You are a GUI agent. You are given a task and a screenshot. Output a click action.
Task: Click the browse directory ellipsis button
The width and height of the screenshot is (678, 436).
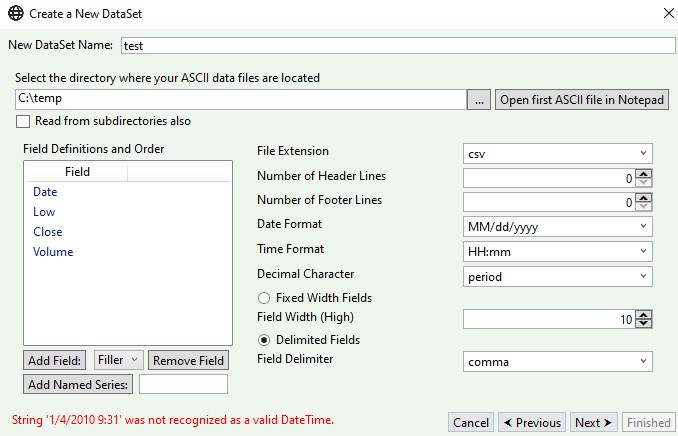click(x=480, y=100)
